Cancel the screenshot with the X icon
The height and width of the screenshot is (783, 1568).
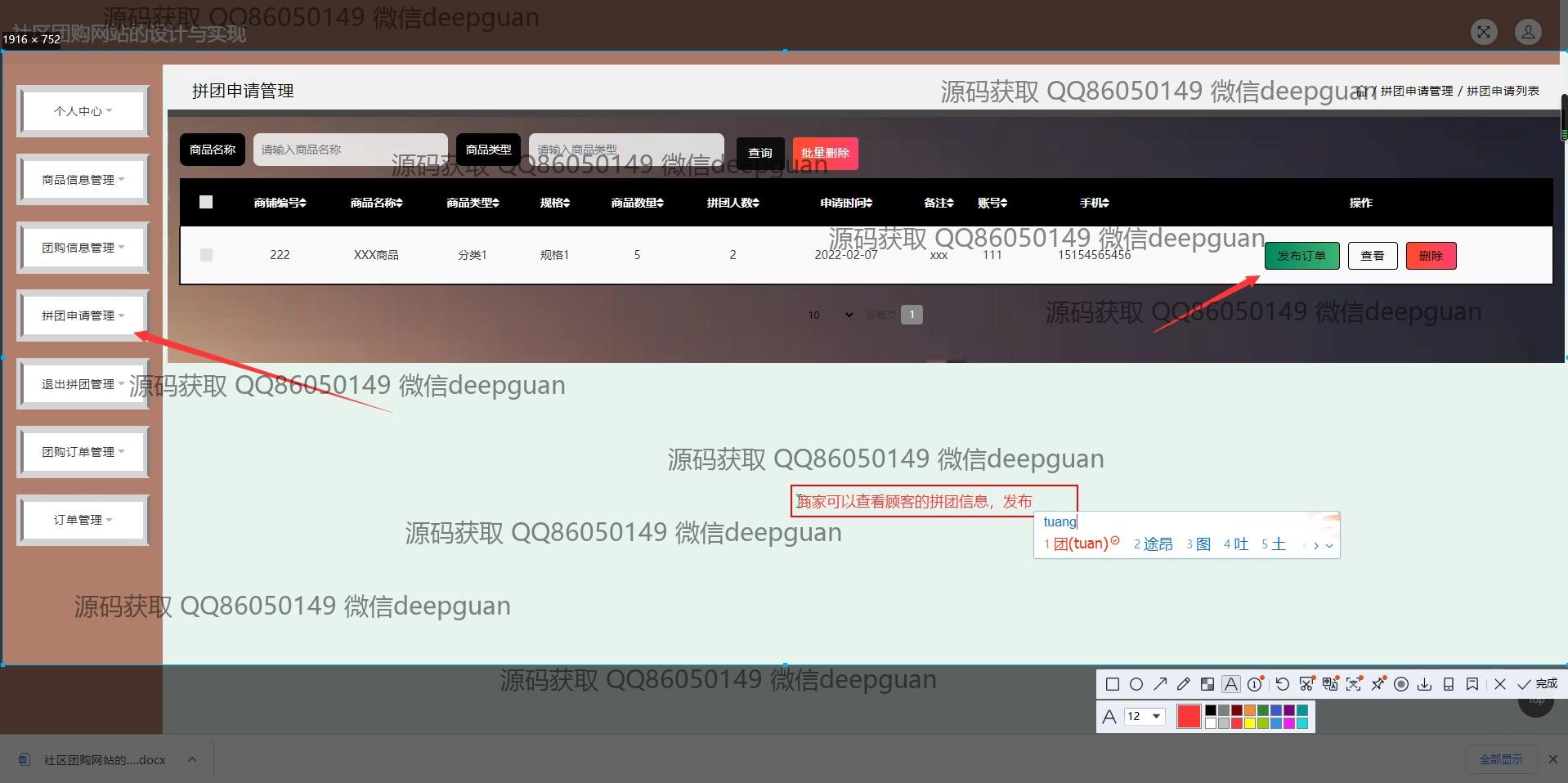click(x=1500, y=684)
